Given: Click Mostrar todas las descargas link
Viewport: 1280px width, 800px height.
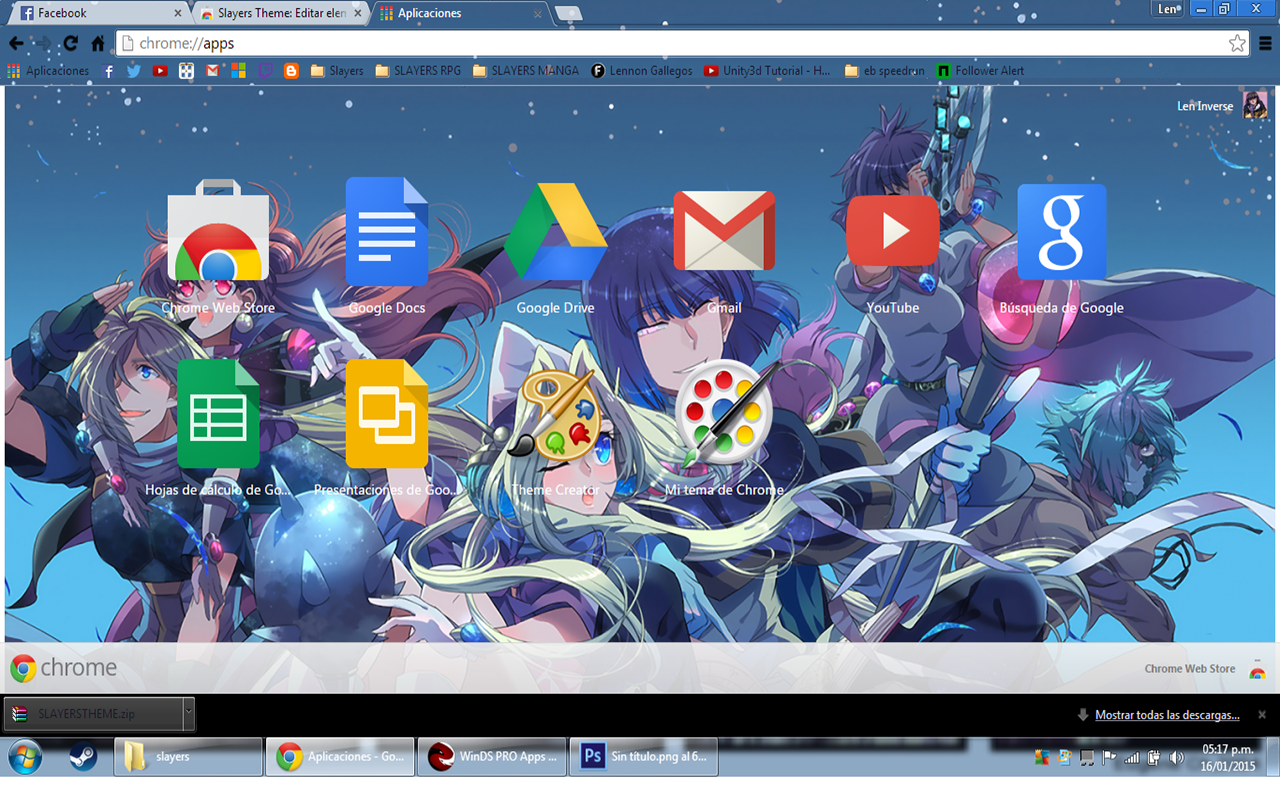Looking at the screenshot, I should 1167,715.
